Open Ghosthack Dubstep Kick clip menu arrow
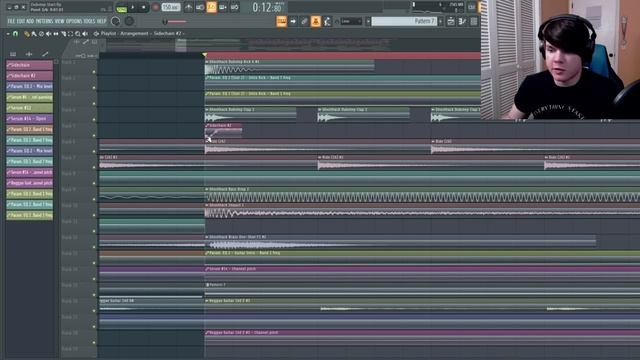The width and height of the screenshot is (640, 360). (207, 62)
